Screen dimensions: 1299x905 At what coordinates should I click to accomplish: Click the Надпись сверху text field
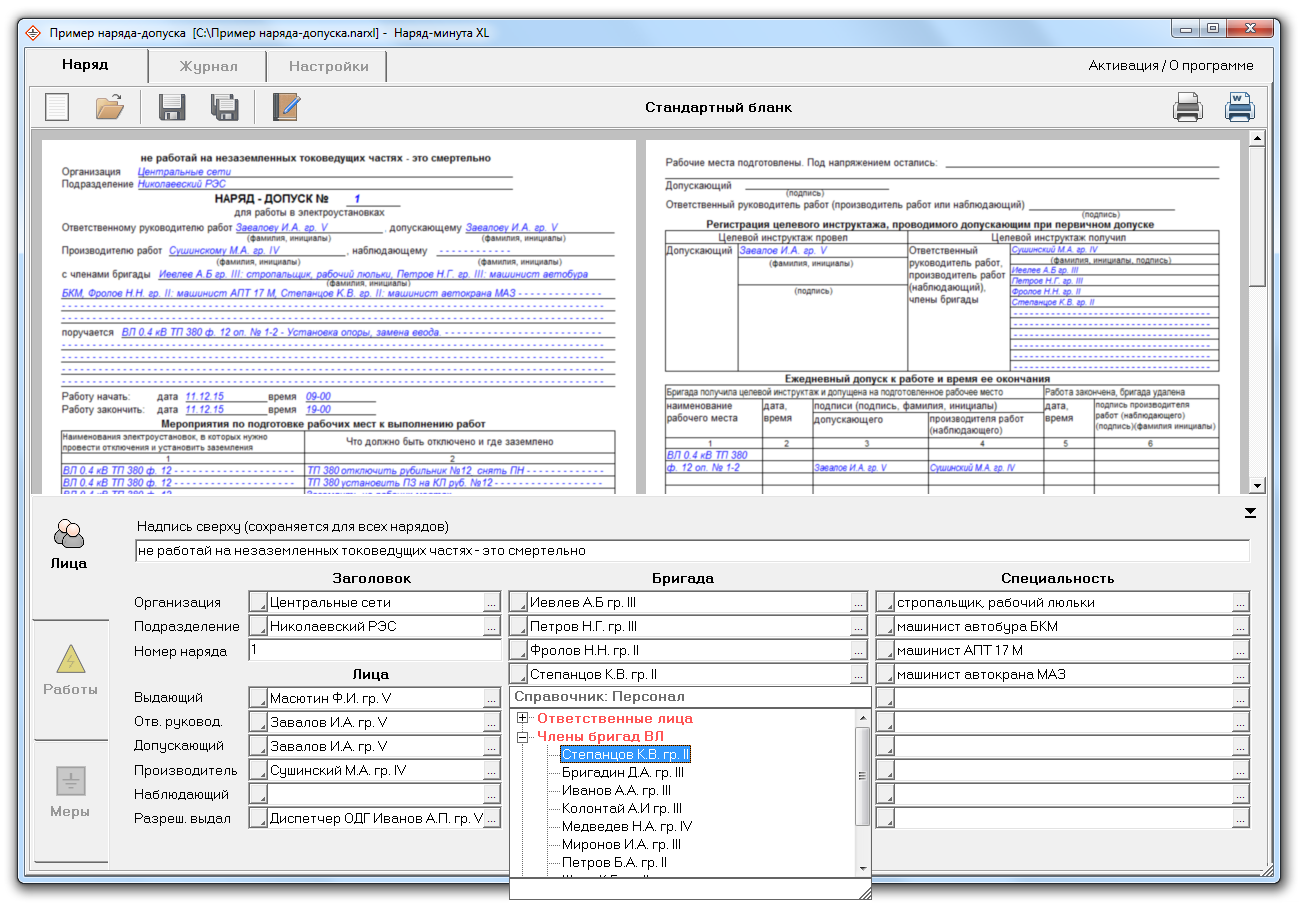pyautogui.click(x=692, y=551)
